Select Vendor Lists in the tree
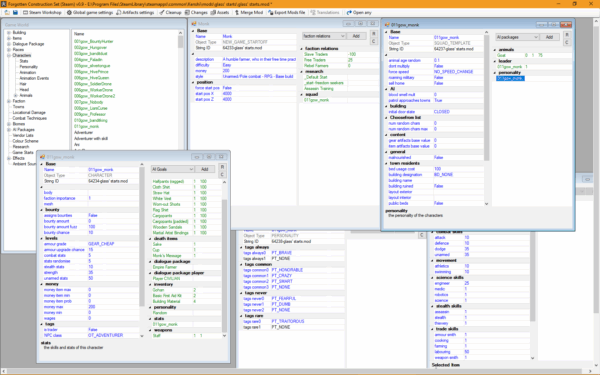Image resolution: width=600 pixels, height=375 pixels. coord(23,135)
